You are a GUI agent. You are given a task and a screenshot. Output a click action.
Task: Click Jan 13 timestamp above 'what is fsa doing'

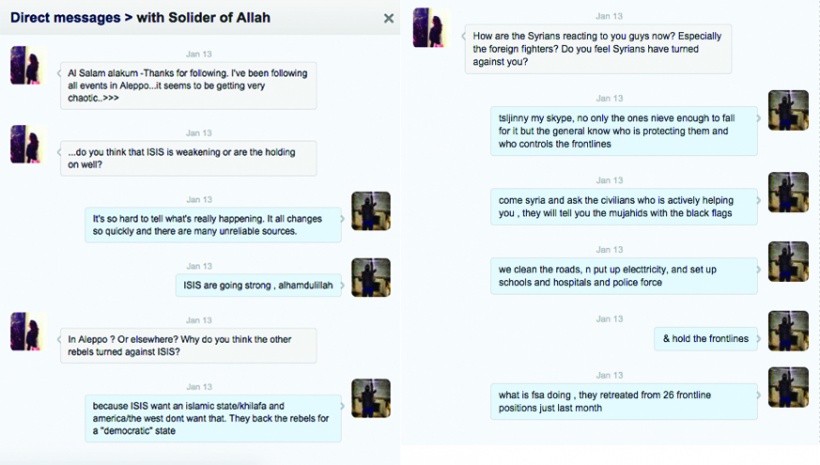coord(609,375)
